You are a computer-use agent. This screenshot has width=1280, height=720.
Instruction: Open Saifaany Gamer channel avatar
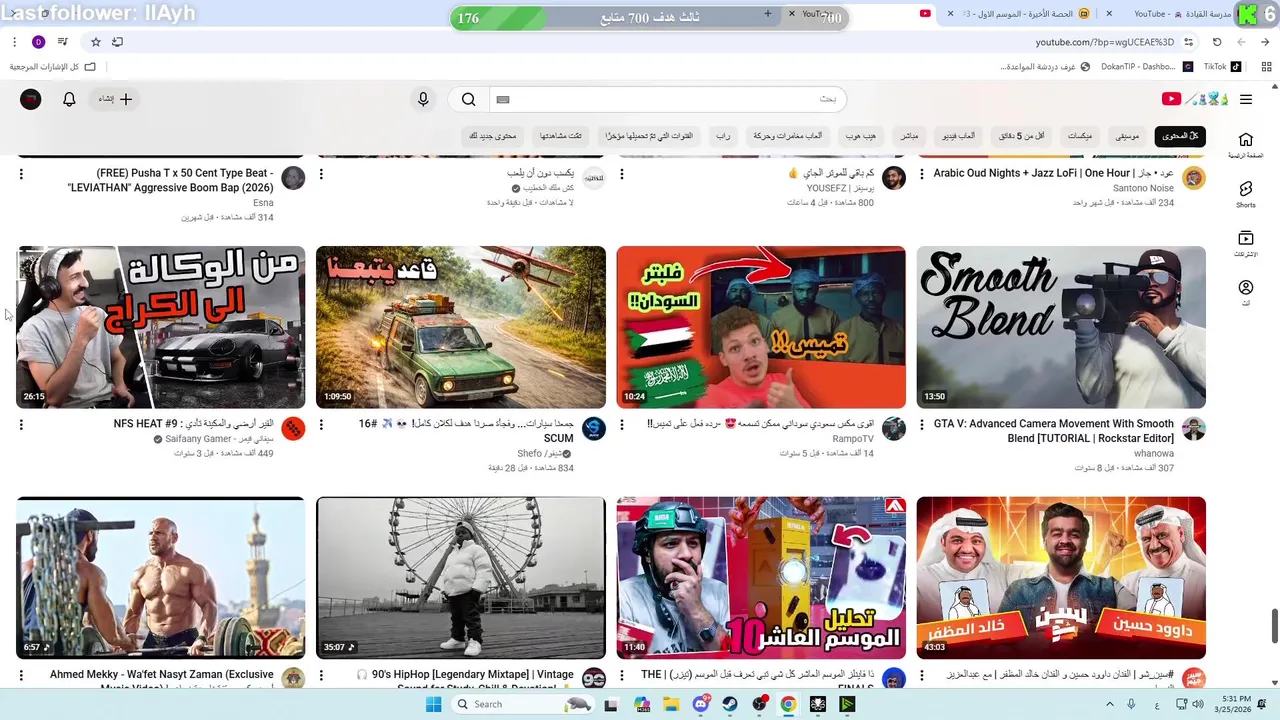tap(293, 429)
